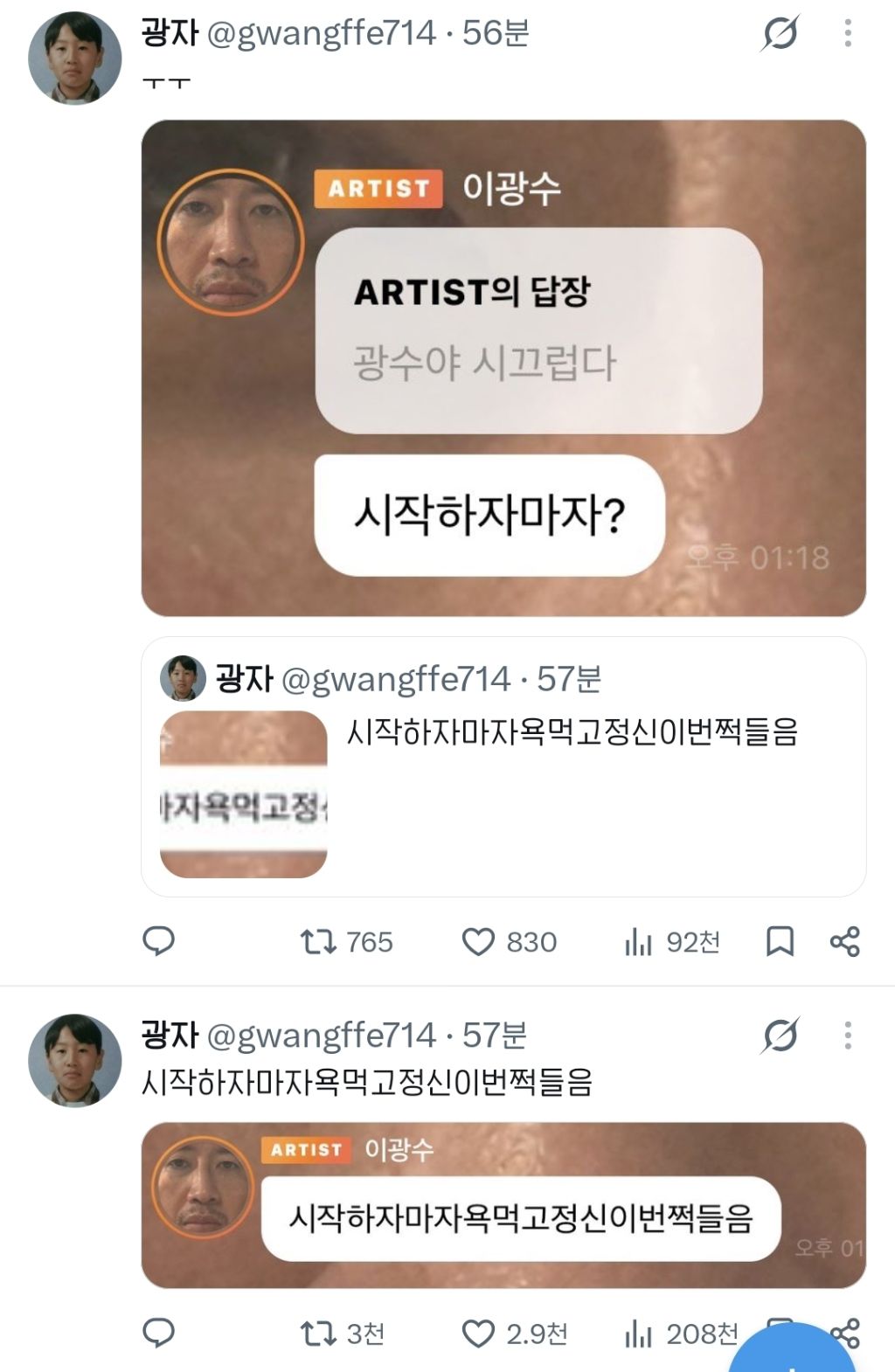Open the 이광수 ARTIST reply image
Image resolution: width=895 pixels, height=1372 pixels.
503,368
